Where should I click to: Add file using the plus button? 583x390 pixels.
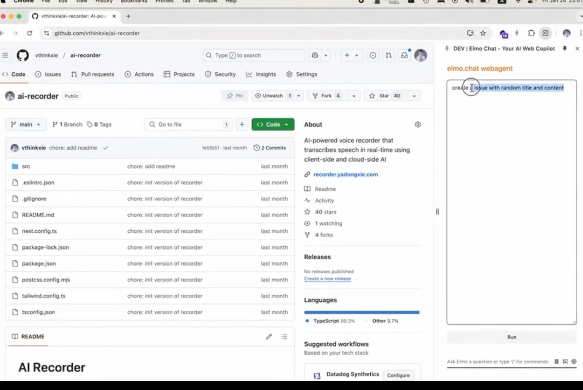tap(242, 125)
